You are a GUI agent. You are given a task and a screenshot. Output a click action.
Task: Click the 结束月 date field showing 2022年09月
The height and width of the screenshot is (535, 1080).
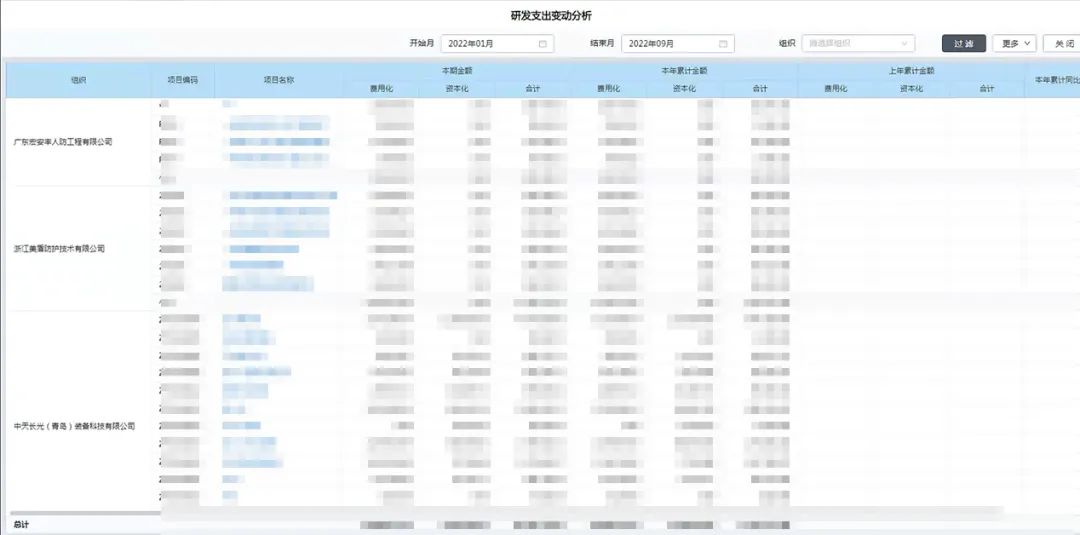click(678, 43)
